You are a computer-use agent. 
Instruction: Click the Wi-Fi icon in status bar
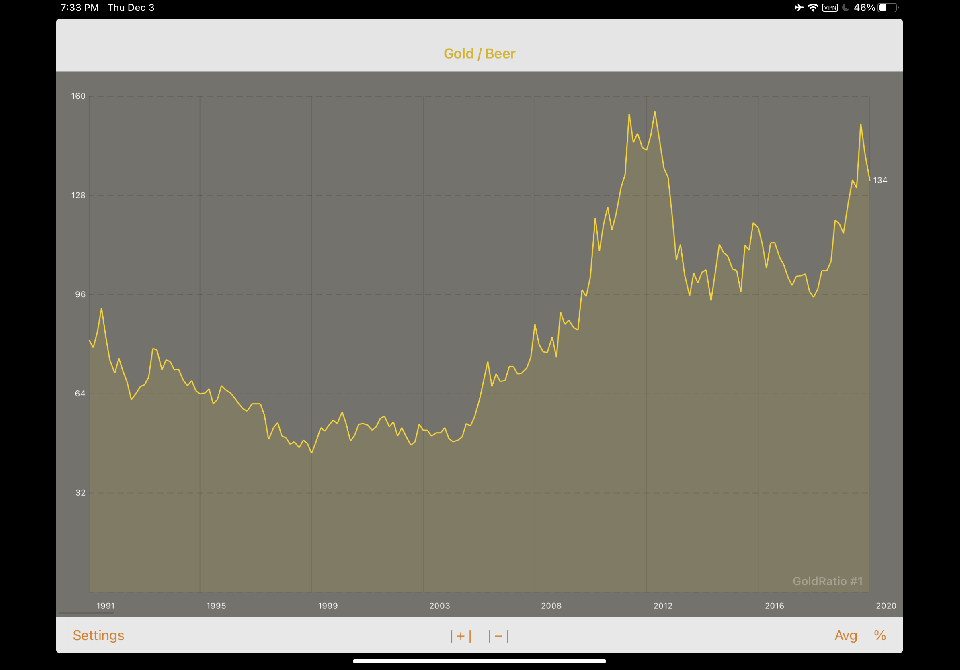coord(813,7)
